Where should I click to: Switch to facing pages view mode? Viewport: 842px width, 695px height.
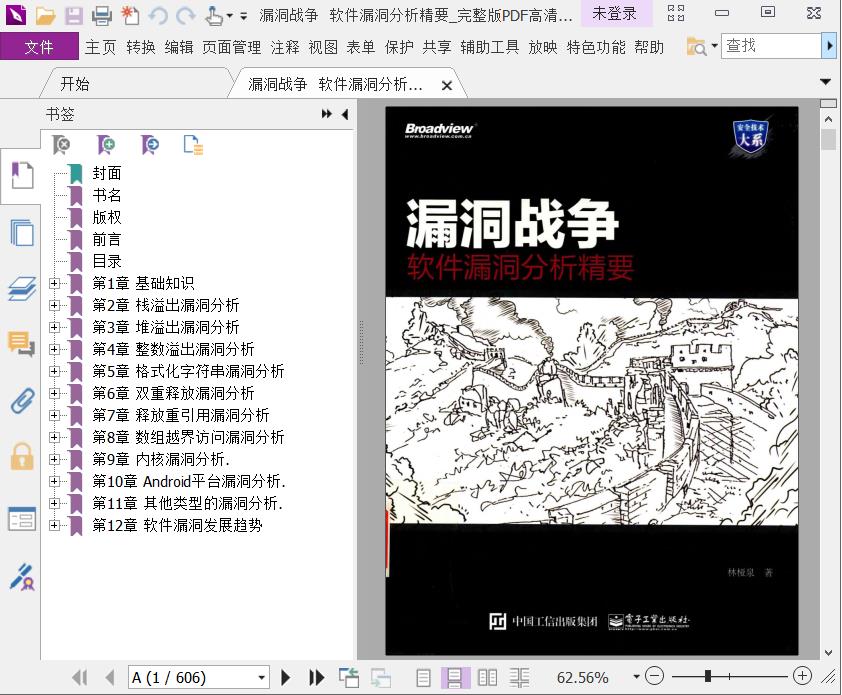(x=487, y=678)
